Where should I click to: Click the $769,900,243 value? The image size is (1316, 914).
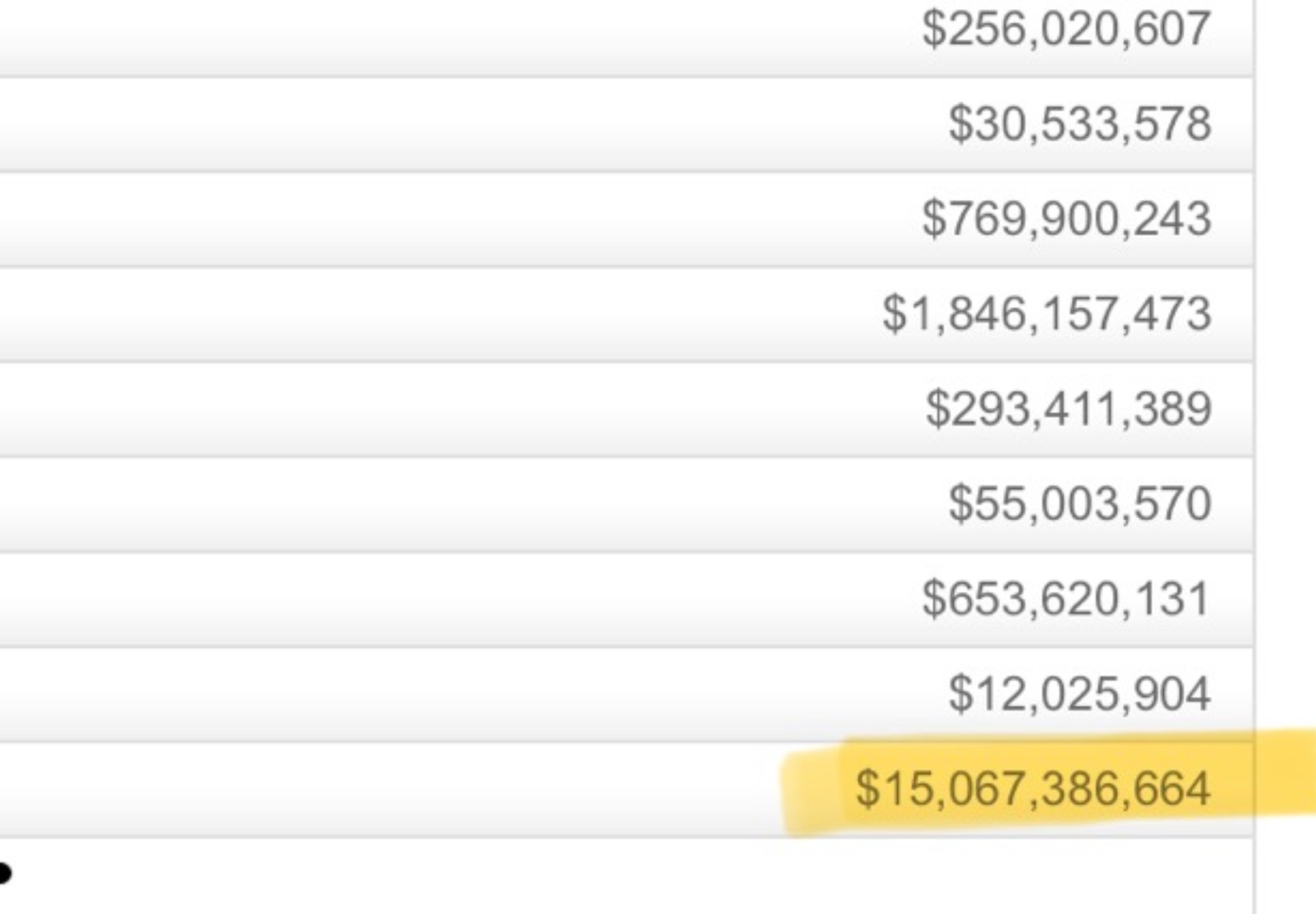point(1066,218)
